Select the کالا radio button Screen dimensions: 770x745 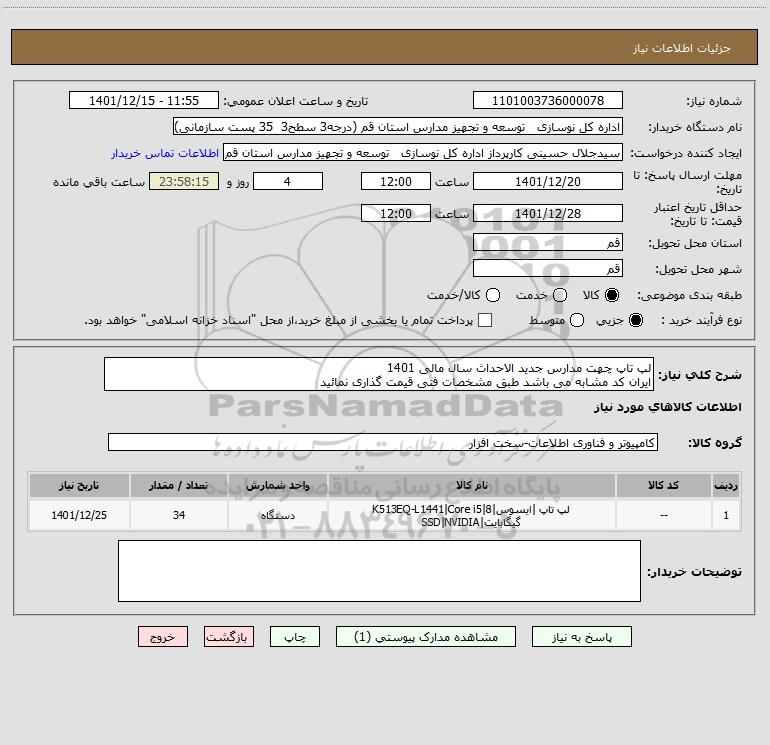pyautogui.click(x=612, y=295)
